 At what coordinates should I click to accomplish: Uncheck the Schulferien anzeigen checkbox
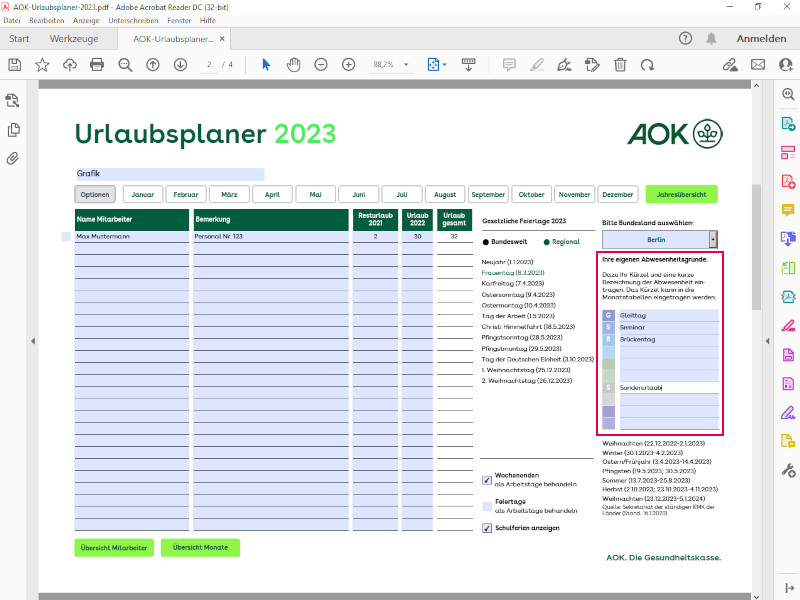click(487, 528)
